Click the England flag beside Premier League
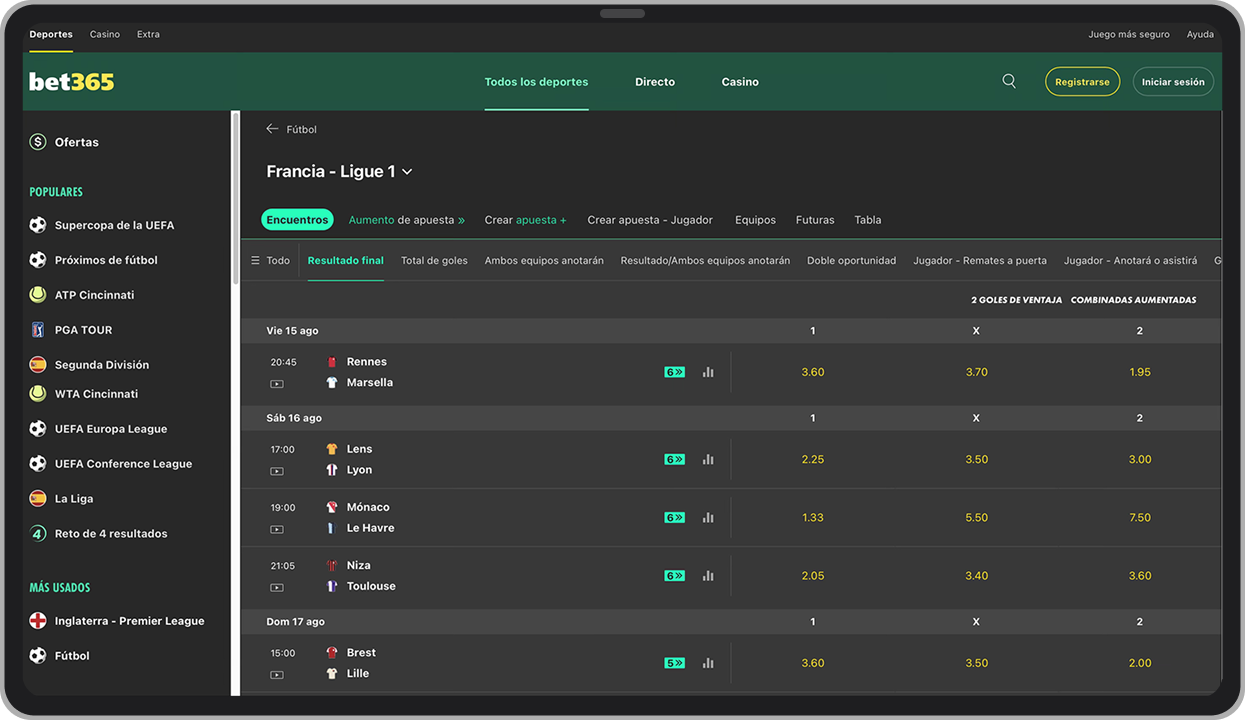This screenshot has width=1245, height=720. click(38, 621)
